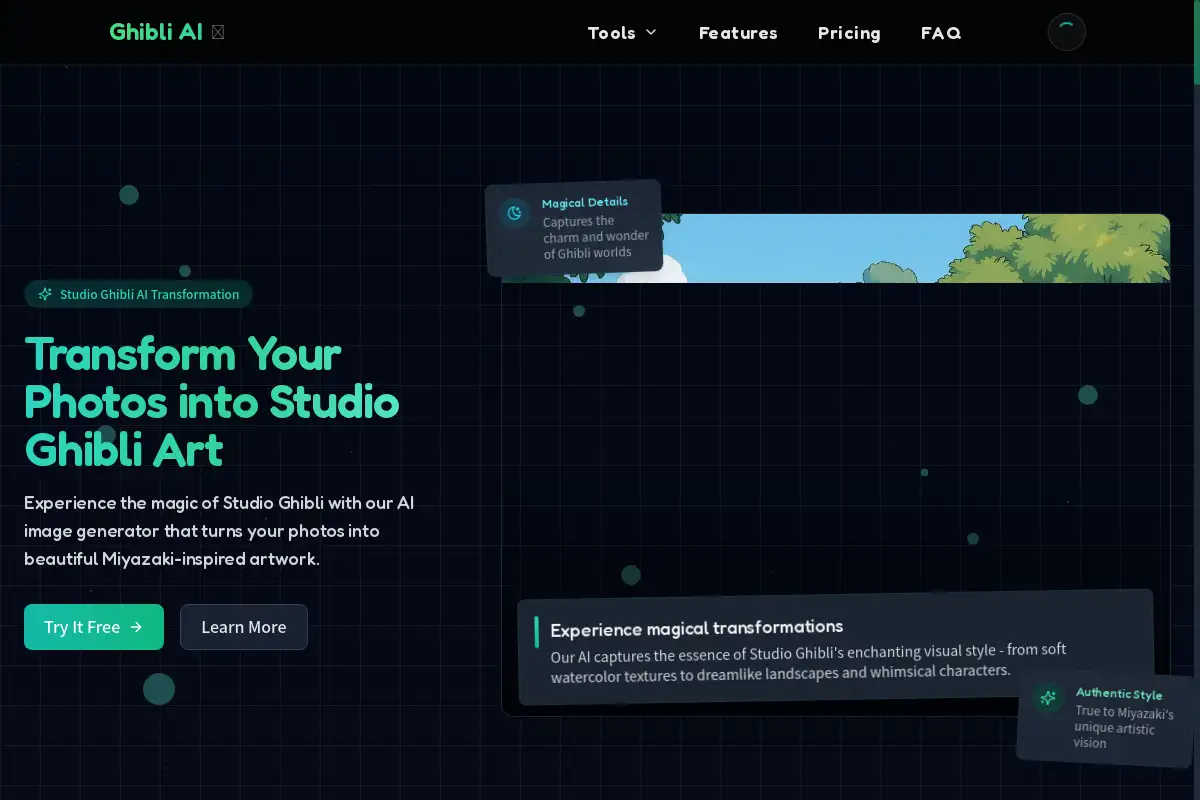
Task: Click the moon icon in Magical Details card
Action: click(514, 213)
